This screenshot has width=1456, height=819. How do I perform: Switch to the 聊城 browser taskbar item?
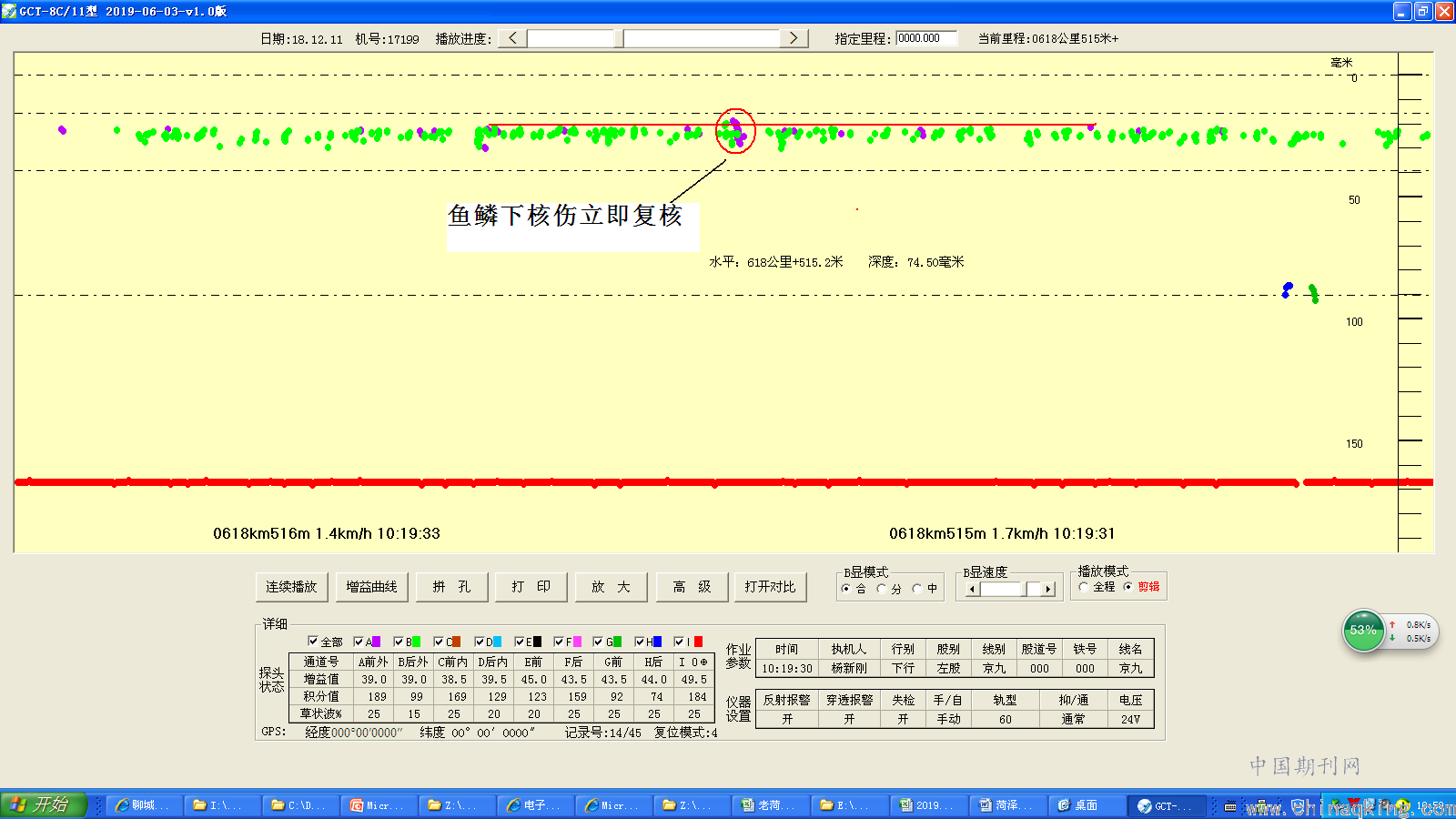coord(144,805)
